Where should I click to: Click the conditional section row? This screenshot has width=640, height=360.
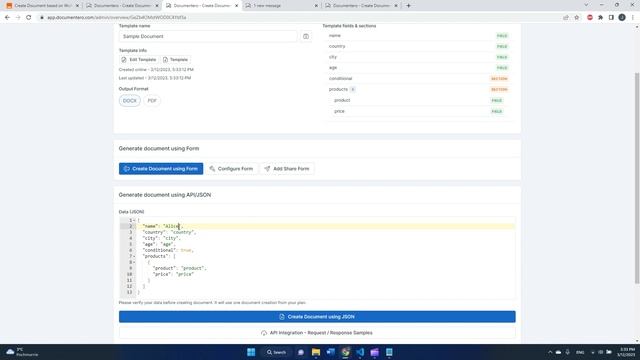point(418,78)
